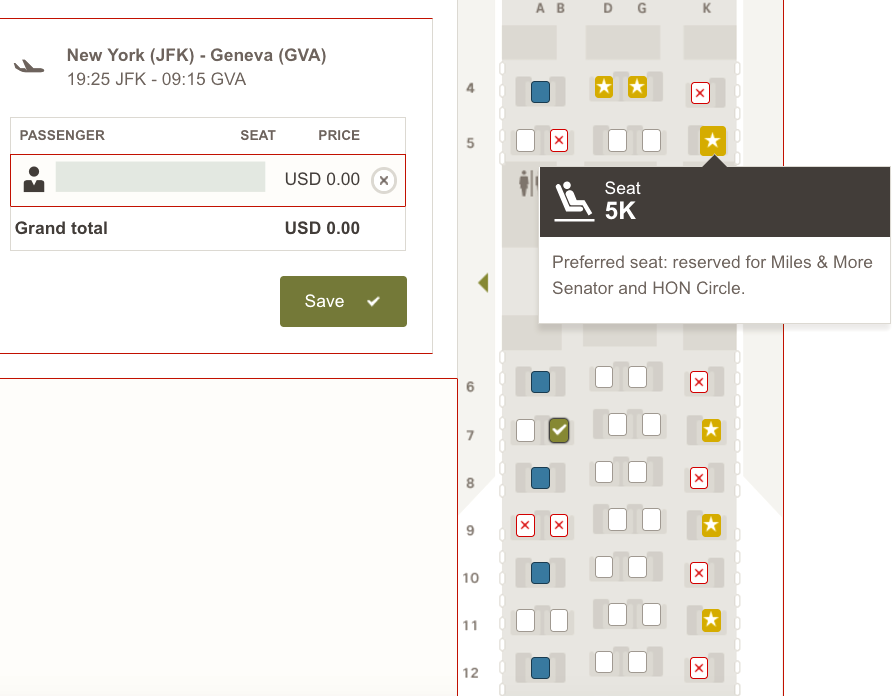
Task: Choose preferred star seat 5K
Action: point(712,141)
